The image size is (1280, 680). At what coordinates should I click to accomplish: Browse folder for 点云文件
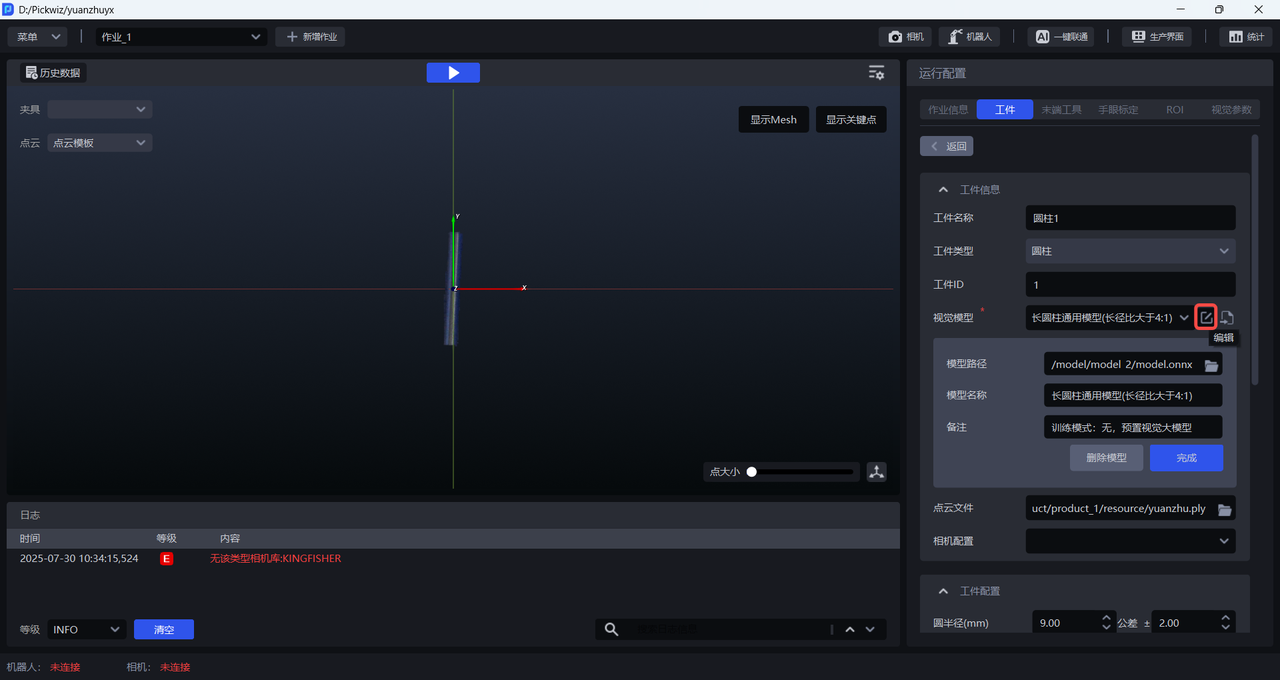1224,509
